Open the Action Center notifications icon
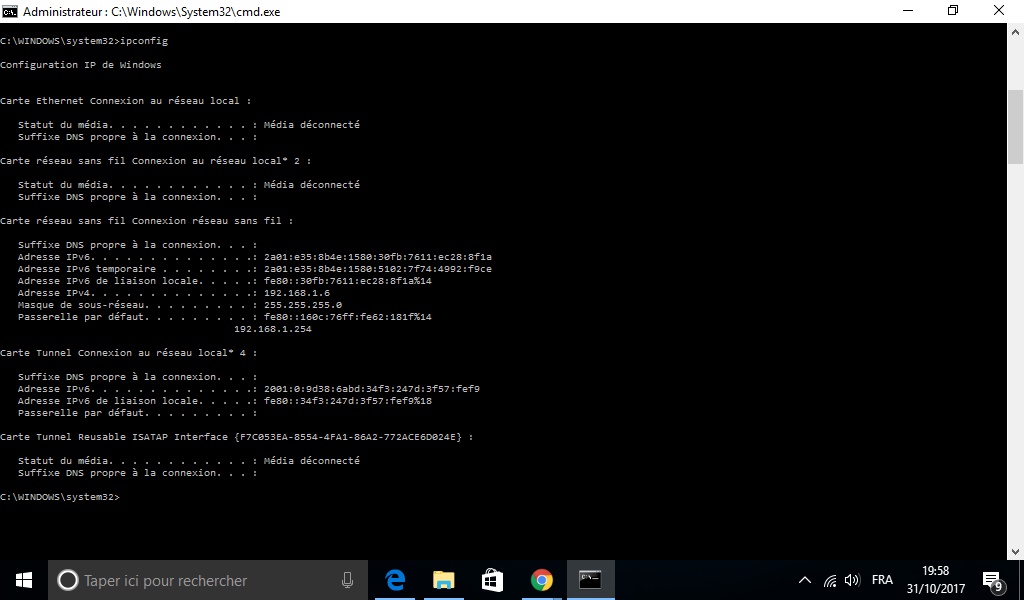 (x=993, y=580)
